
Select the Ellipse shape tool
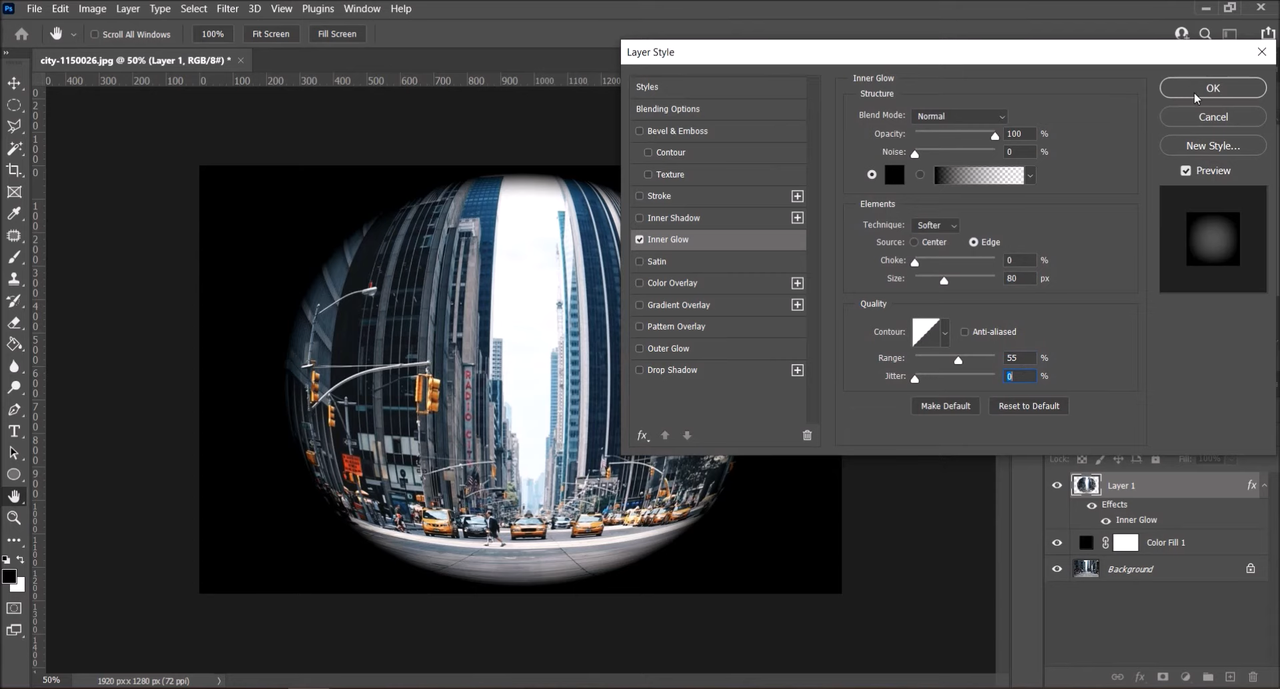tap(14, 475)
